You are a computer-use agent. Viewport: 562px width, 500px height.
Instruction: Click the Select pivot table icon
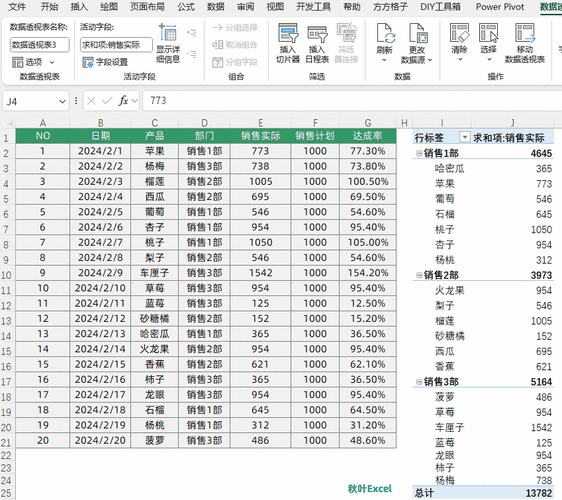tap(489, 33)
